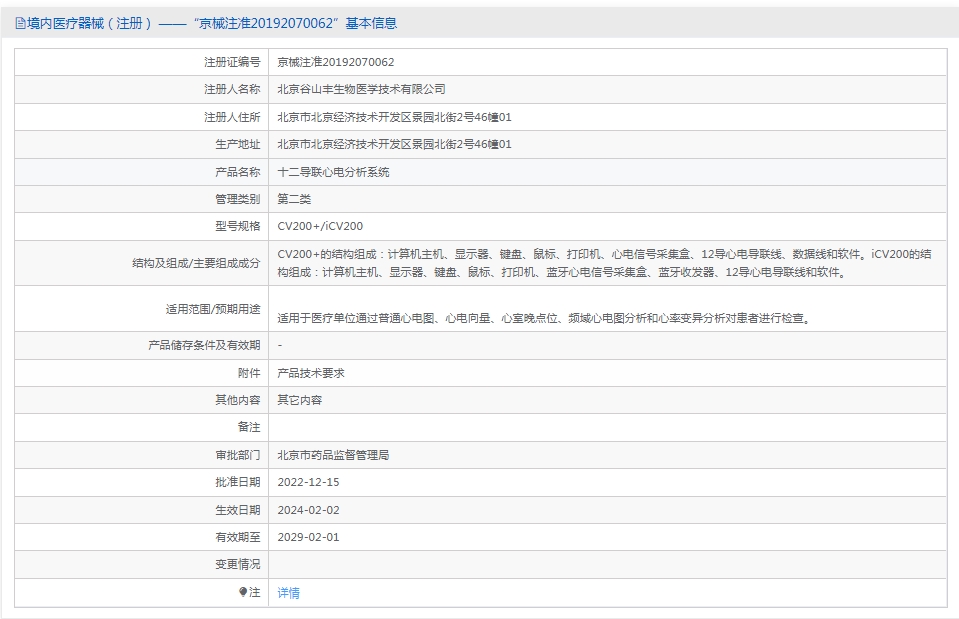Image resolution: width=959 pixels, height=619 pixels.
Task: Click the 生产地址 label
Action: point(238,144)
